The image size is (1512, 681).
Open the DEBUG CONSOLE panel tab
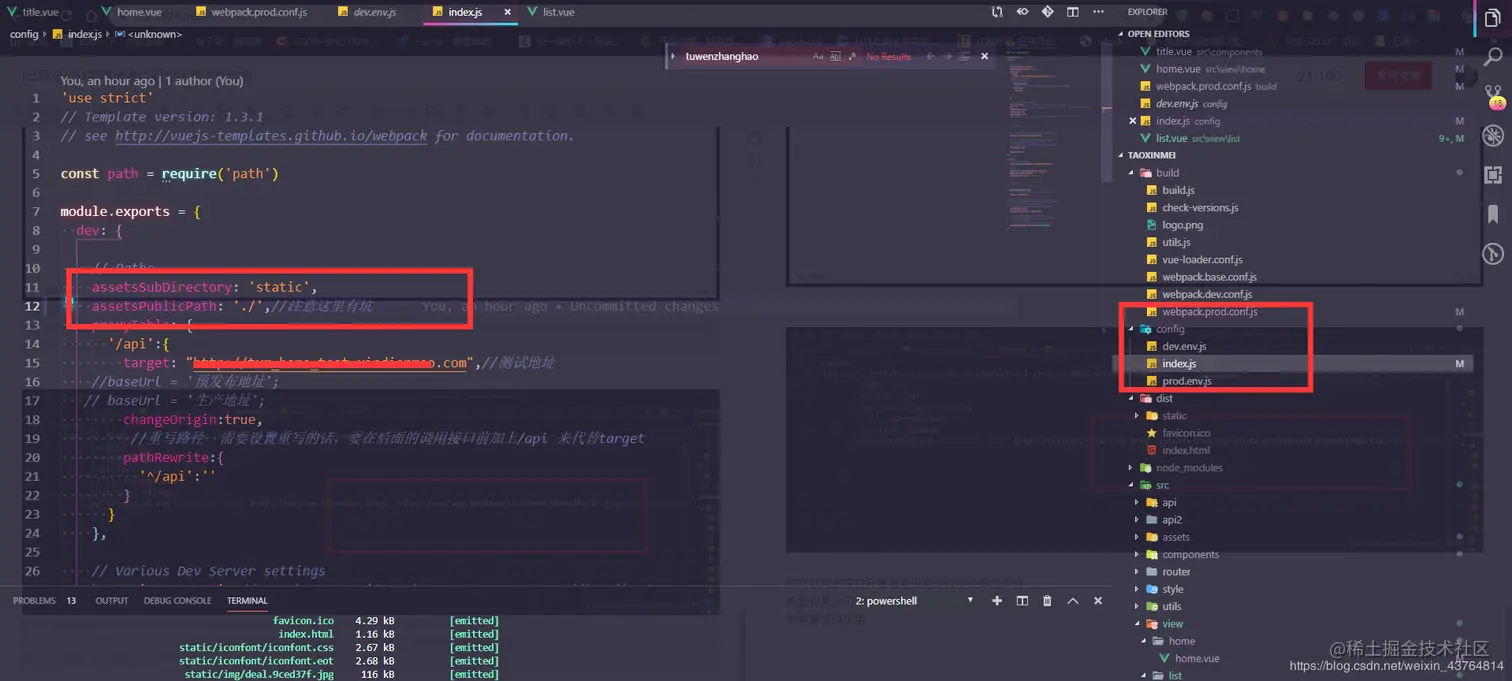pos(178,601)
